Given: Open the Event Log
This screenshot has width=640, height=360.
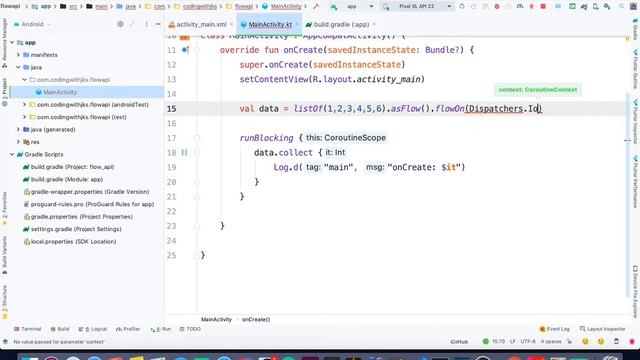Looking at the screenshot, I should [x=554, y=329].
